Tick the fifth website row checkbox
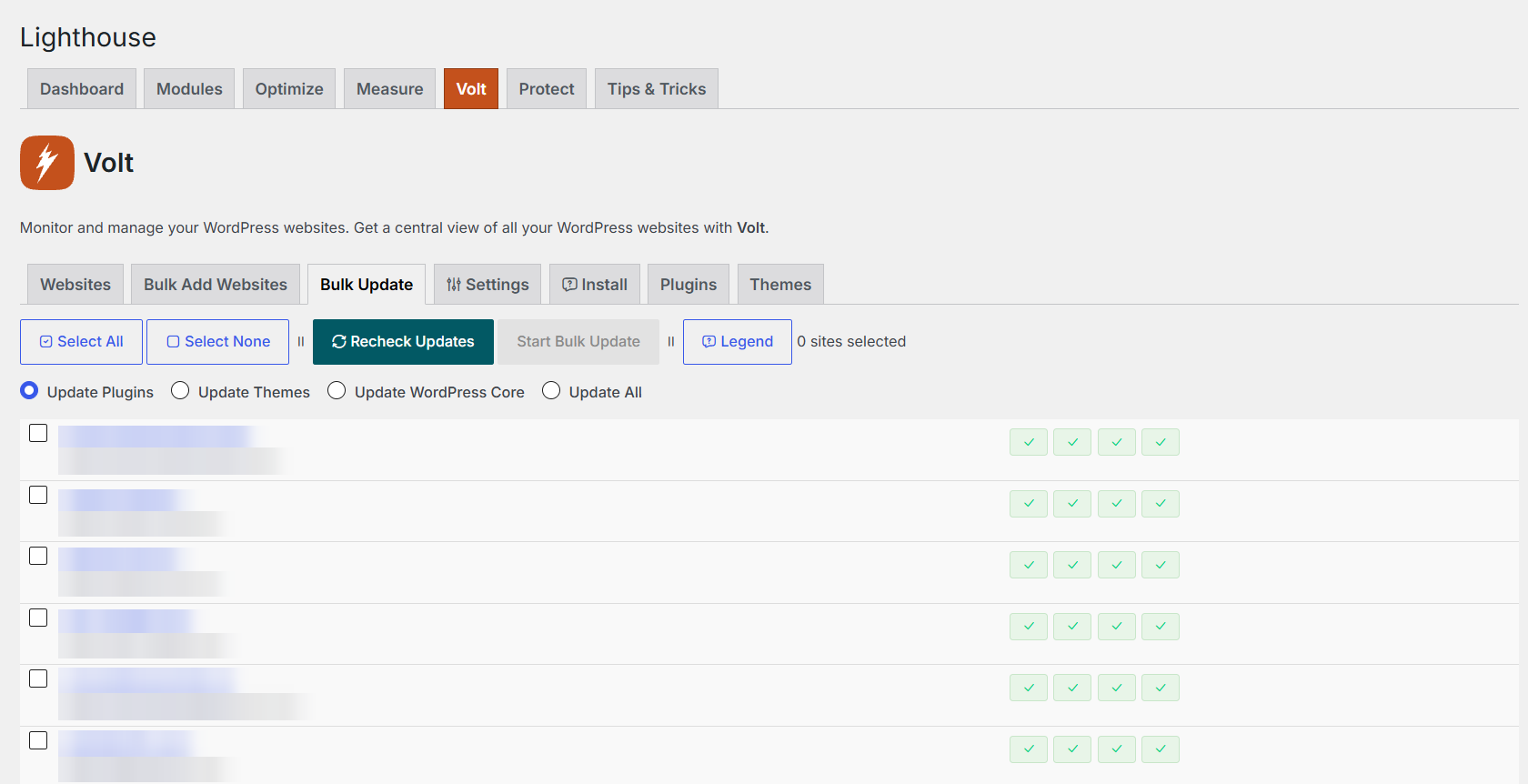Image resolution: width=1528 pixels, height=784 pixels. 38,678
